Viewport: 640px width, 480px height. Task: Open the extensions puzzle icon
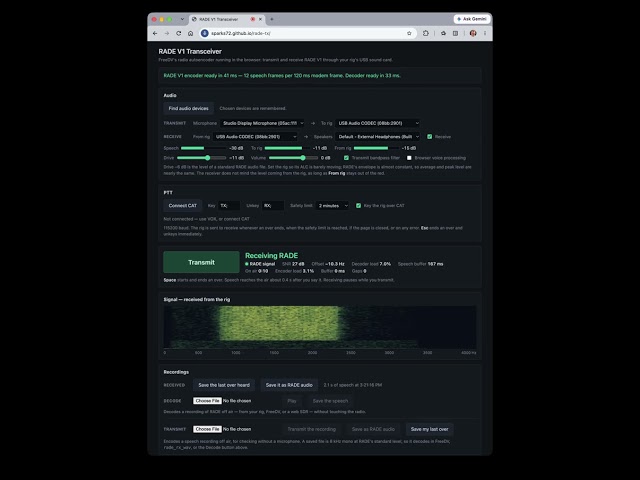click(x=426, y=33)
